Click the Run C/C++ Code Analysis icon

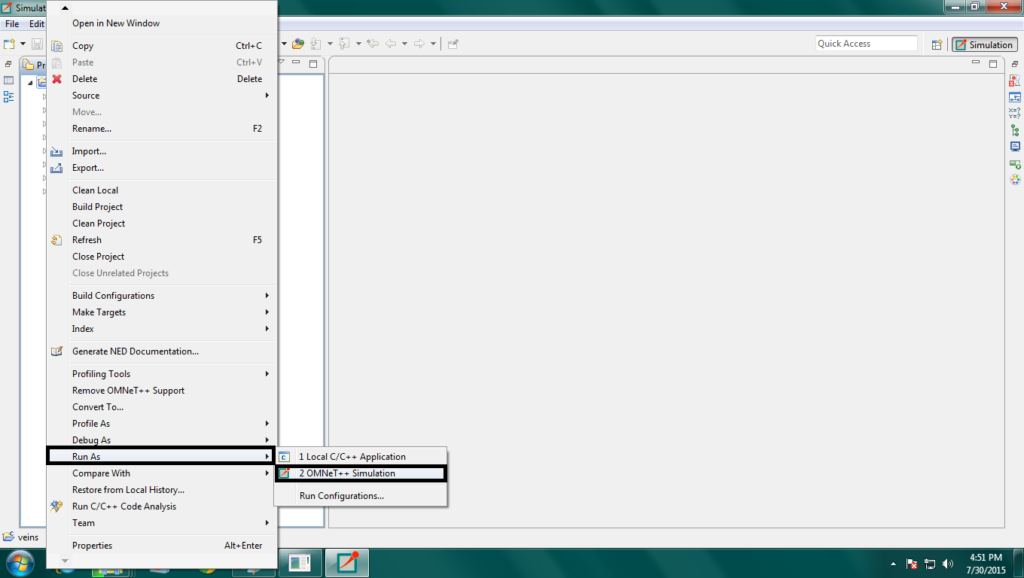click(x=57, y=507)
